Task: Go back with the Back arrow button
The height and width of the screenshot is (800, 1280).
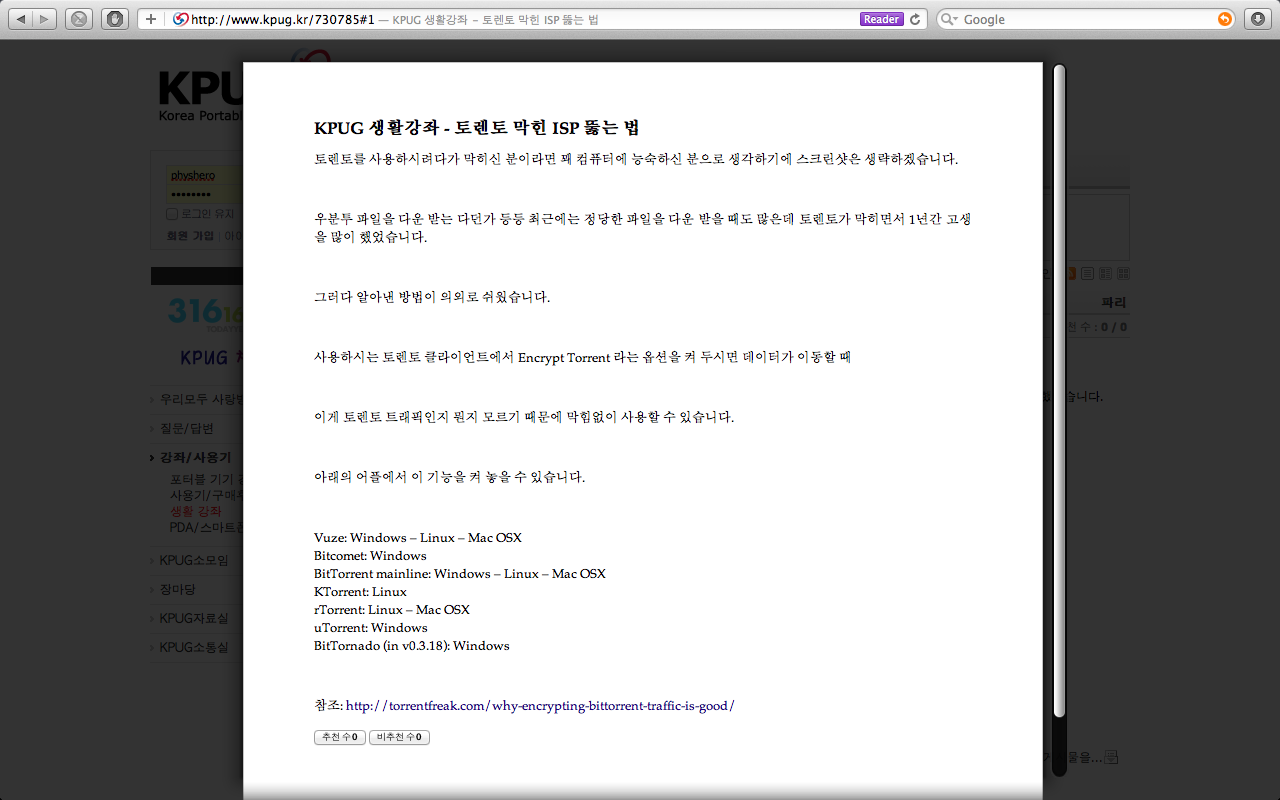Action: 22,19
